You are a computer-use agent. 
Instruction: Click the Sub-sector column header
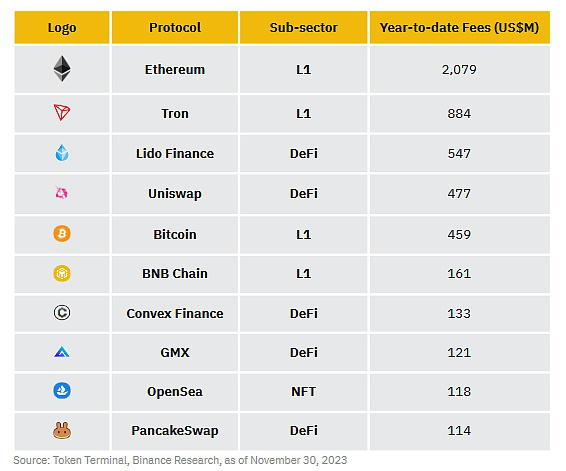(x=304, y=27)
